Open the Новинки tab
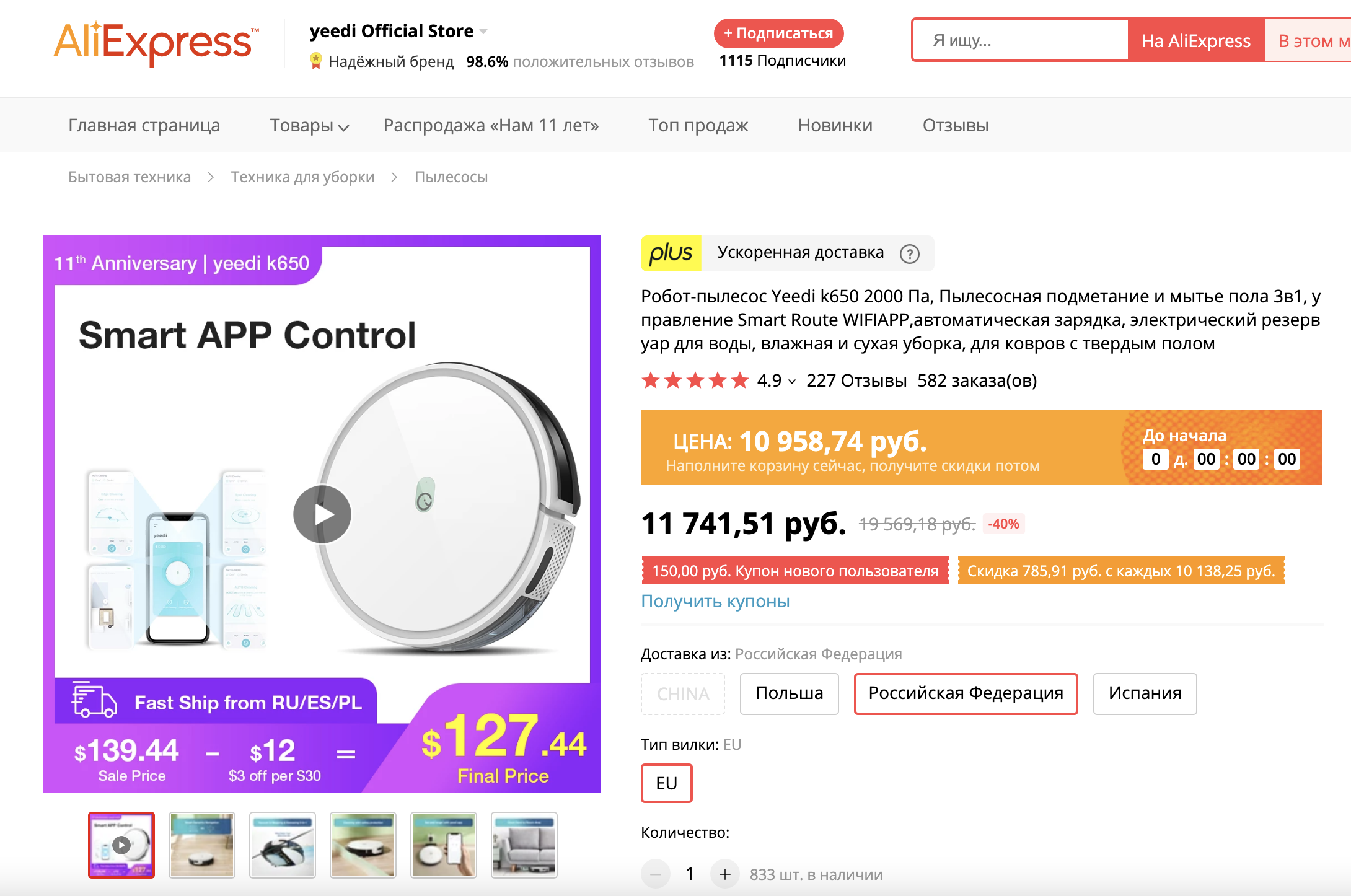 pos(835,126)
